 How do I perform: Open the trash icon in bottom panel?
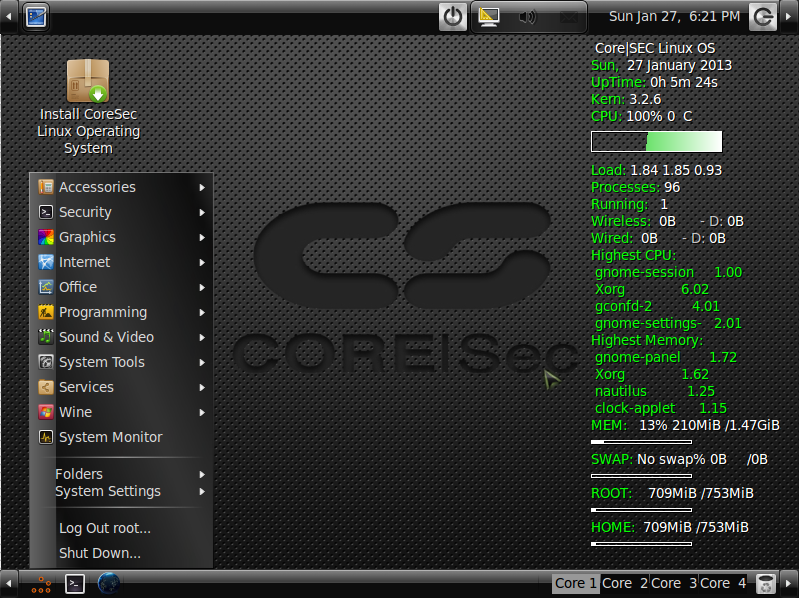click(x=765, y=584)
